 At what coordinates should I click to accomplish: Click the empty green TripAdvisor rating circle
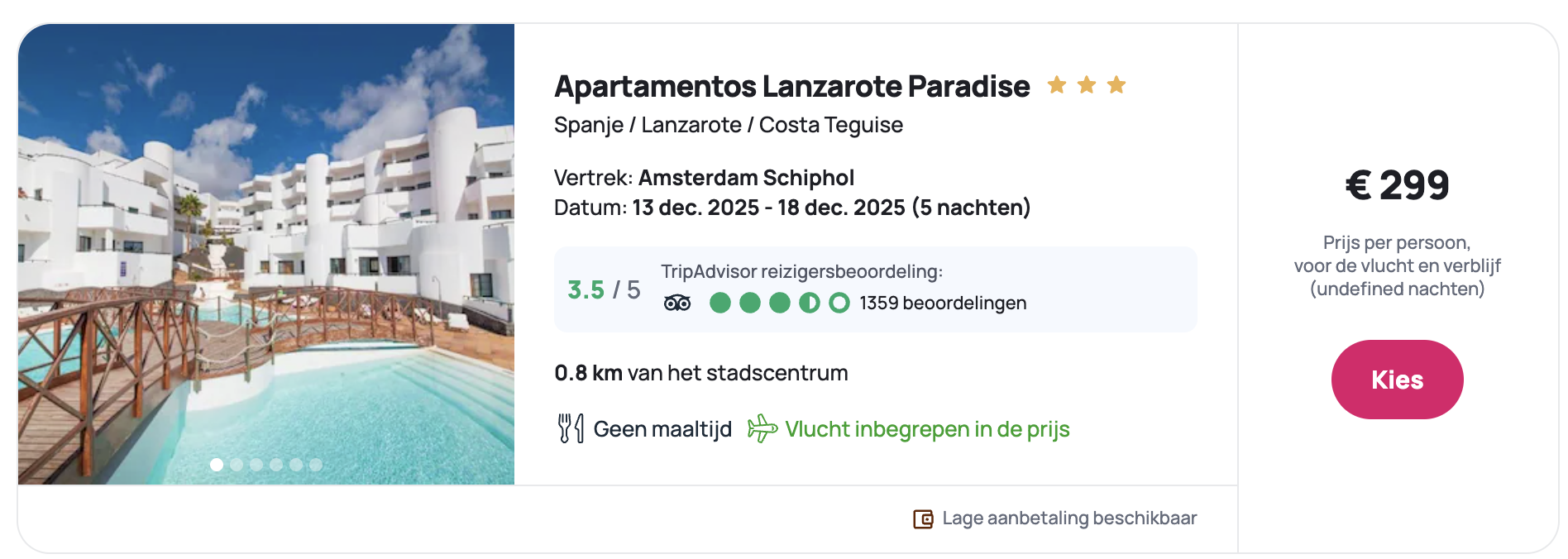(839, 303)
